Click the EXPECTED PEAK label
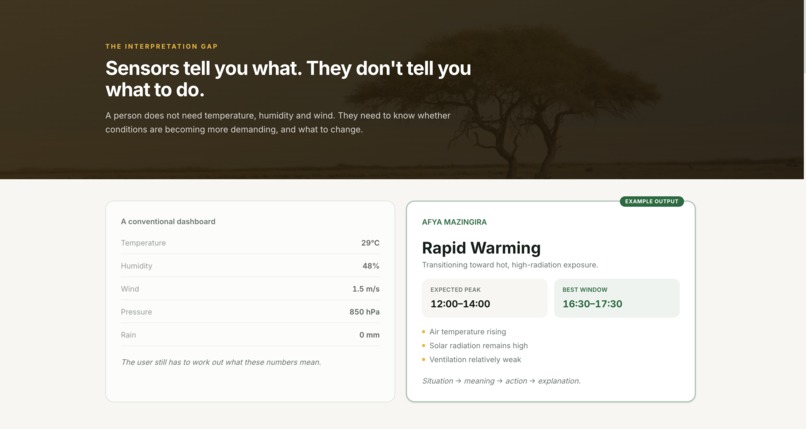 tap(455, 290)
